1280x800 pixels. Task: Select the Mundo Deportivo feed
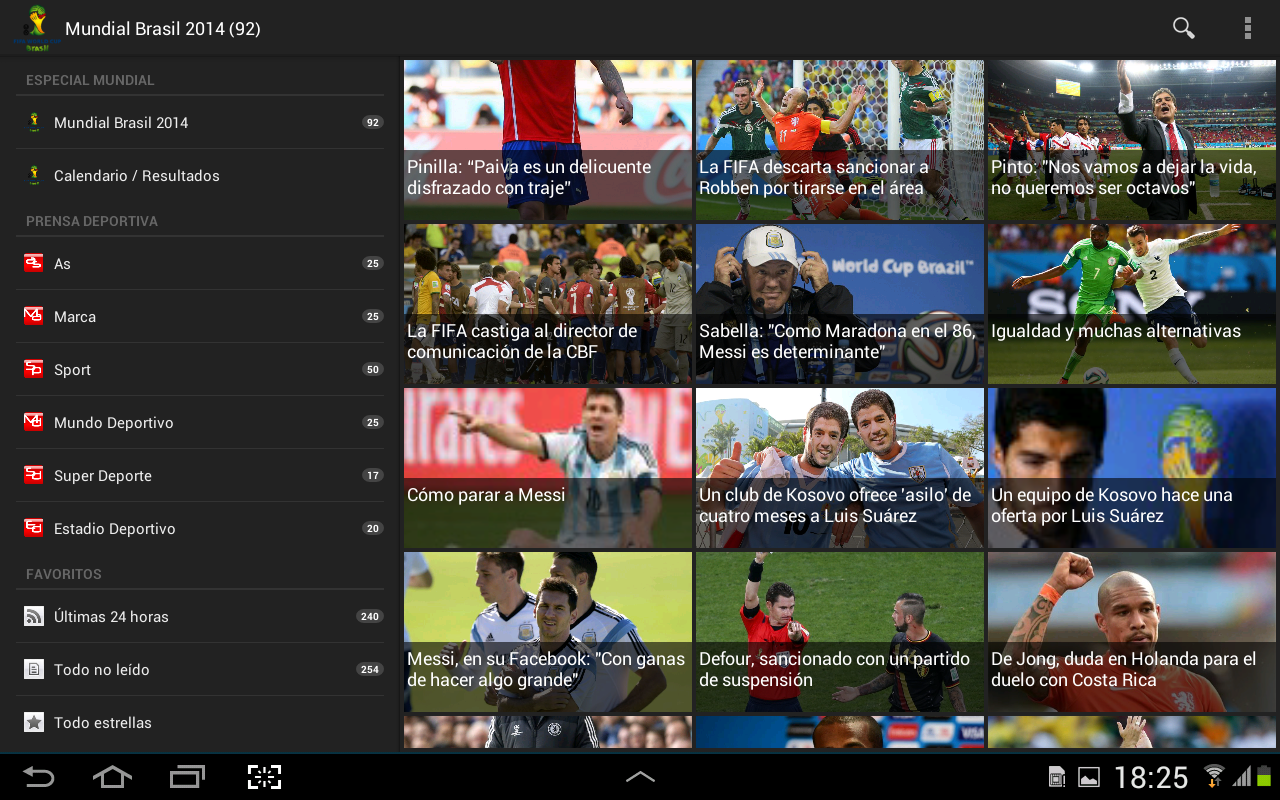click(x=200, y=422)
